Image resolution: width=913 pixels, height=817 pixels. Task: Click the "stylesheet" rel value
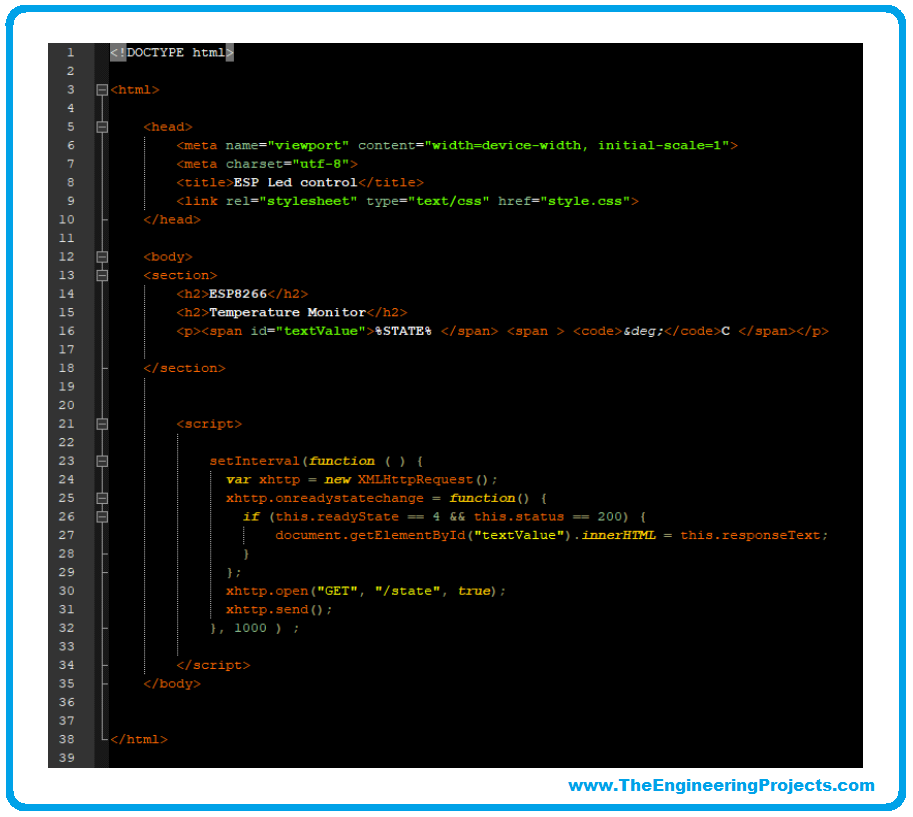click(x=308, y=201)
